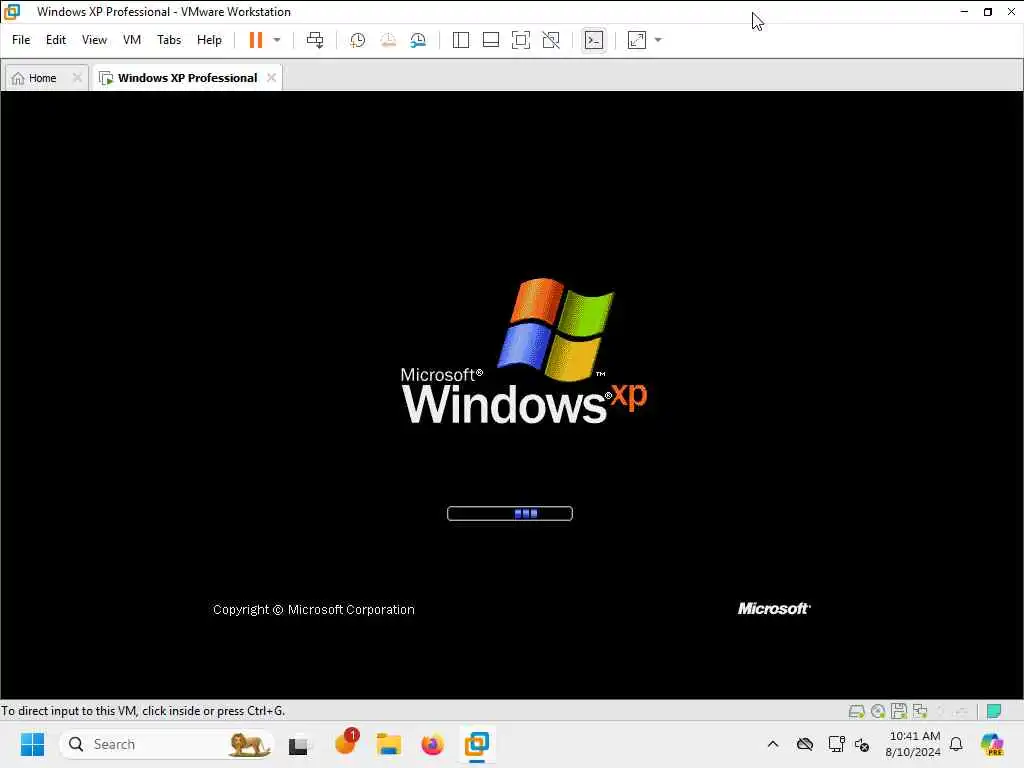Open the Tabs menu
The image size is (1024, 768).
coord(168,40)
